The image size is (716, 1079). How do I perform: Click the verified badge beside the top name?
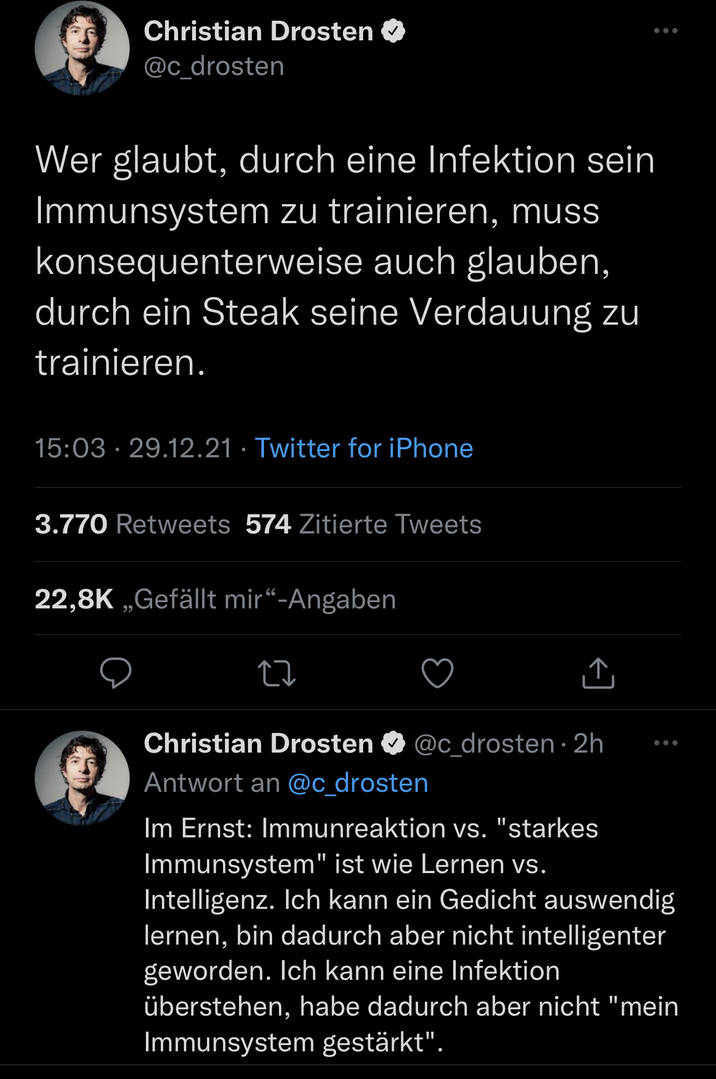pos(393,32)
